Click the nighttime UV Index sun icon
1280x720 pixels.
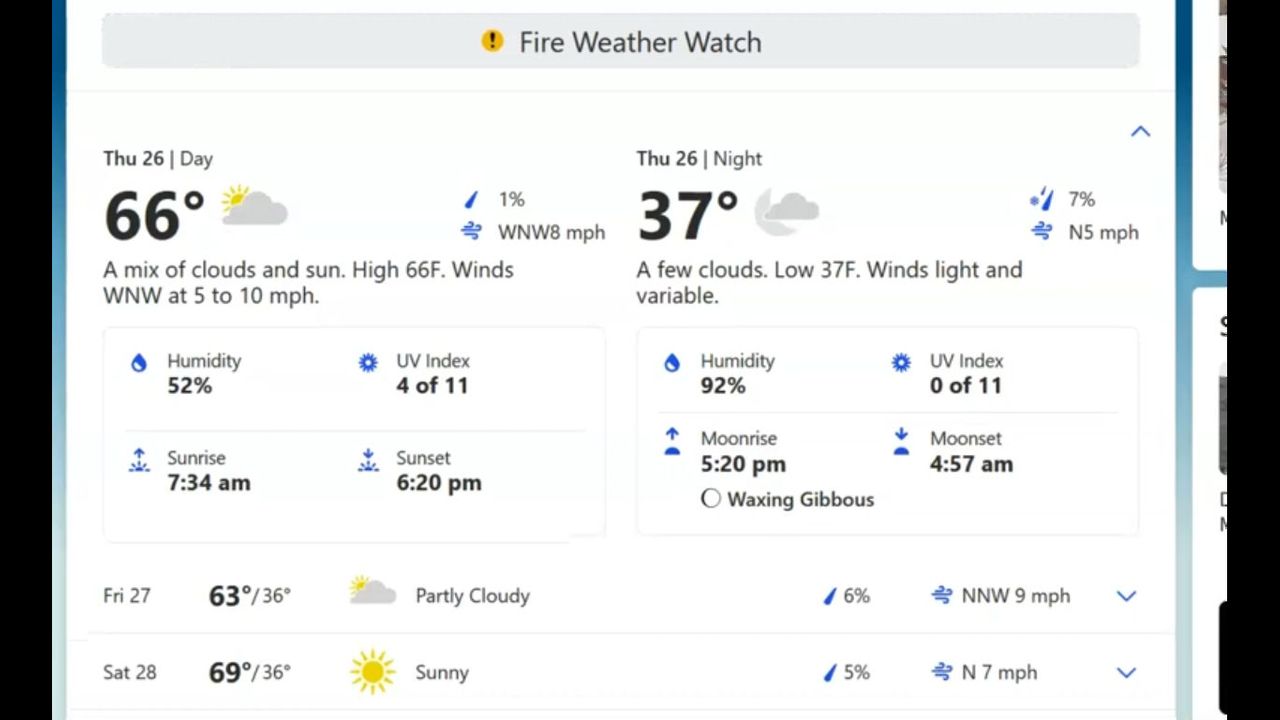click(x=901, y=363)
